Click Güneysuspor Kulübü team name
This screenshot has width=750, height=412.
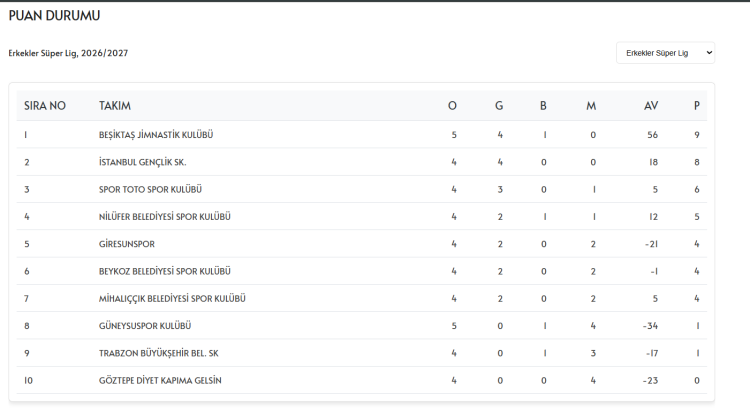[x=145, y=326]
